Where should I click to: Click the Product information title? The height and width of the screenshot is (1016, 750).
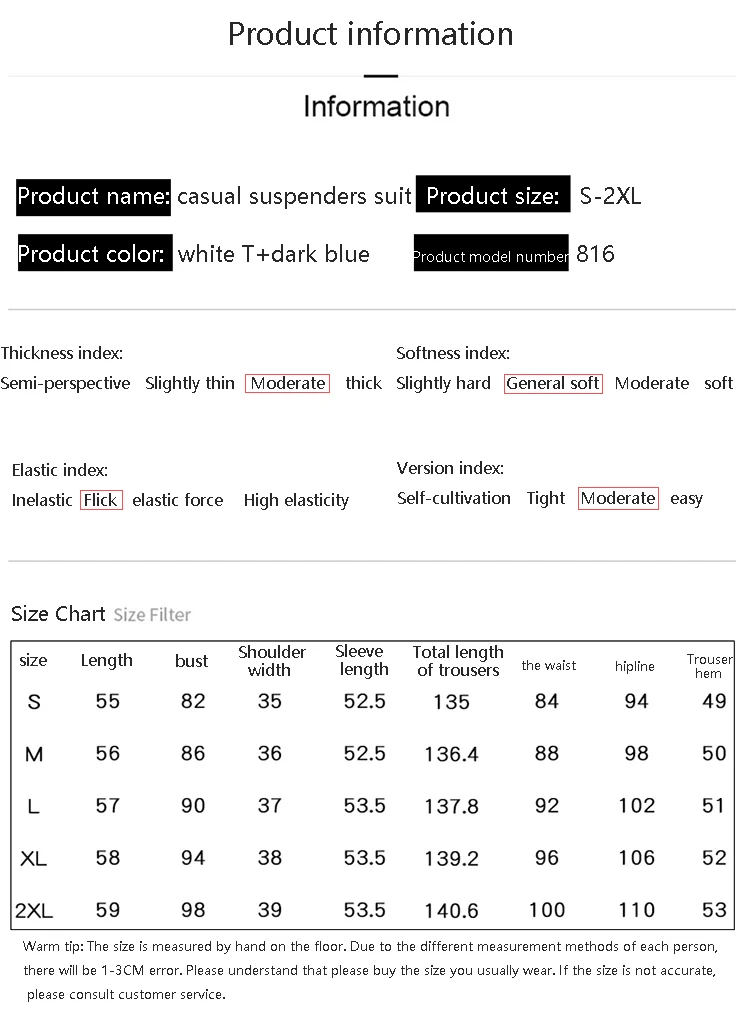(371, 34)
